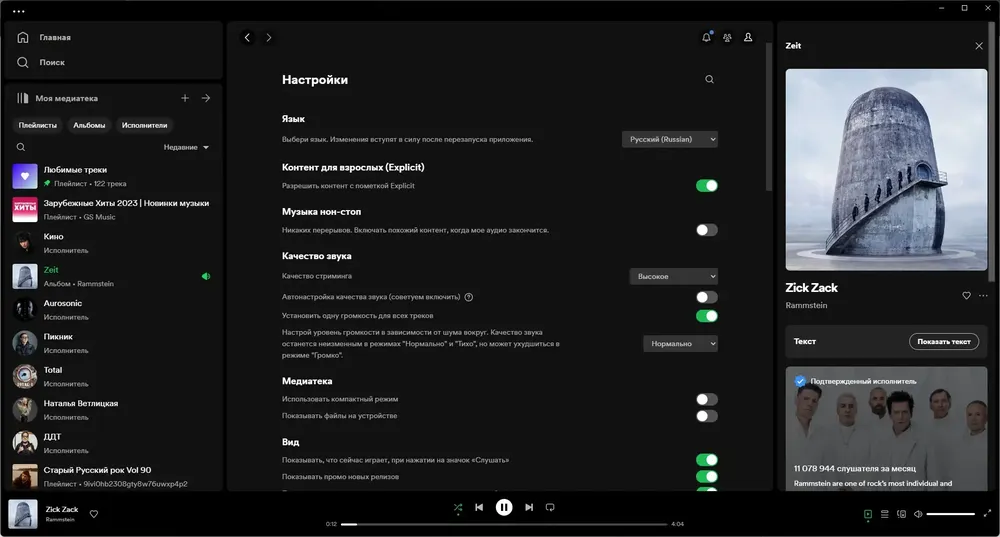Open the play queue icon
The image size is (1000, 537).
pyautogui.click(x=885, y=514)
